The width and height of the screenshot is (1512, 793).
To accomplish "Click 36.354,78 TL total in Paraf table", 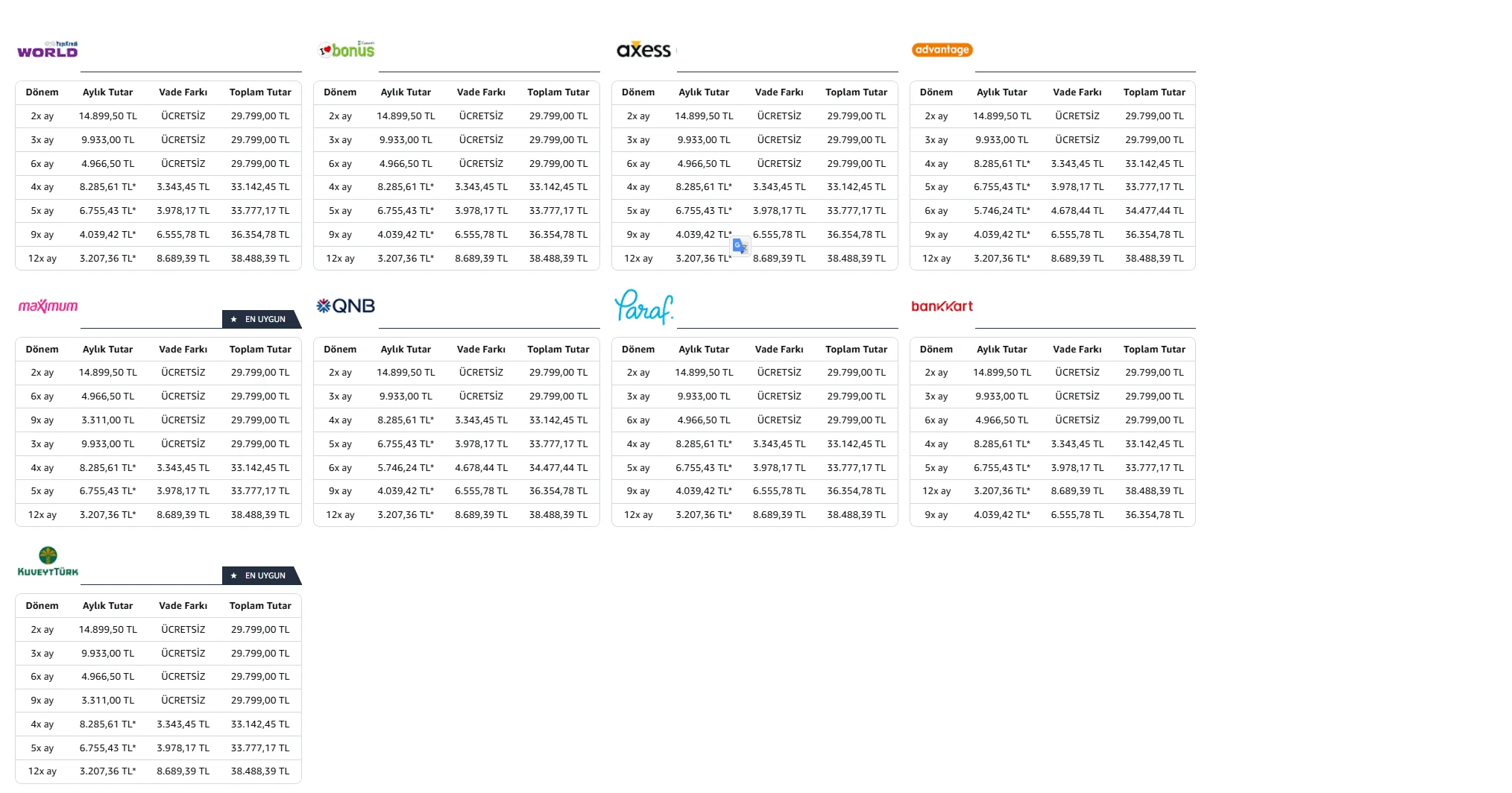I will click(857, 491).
